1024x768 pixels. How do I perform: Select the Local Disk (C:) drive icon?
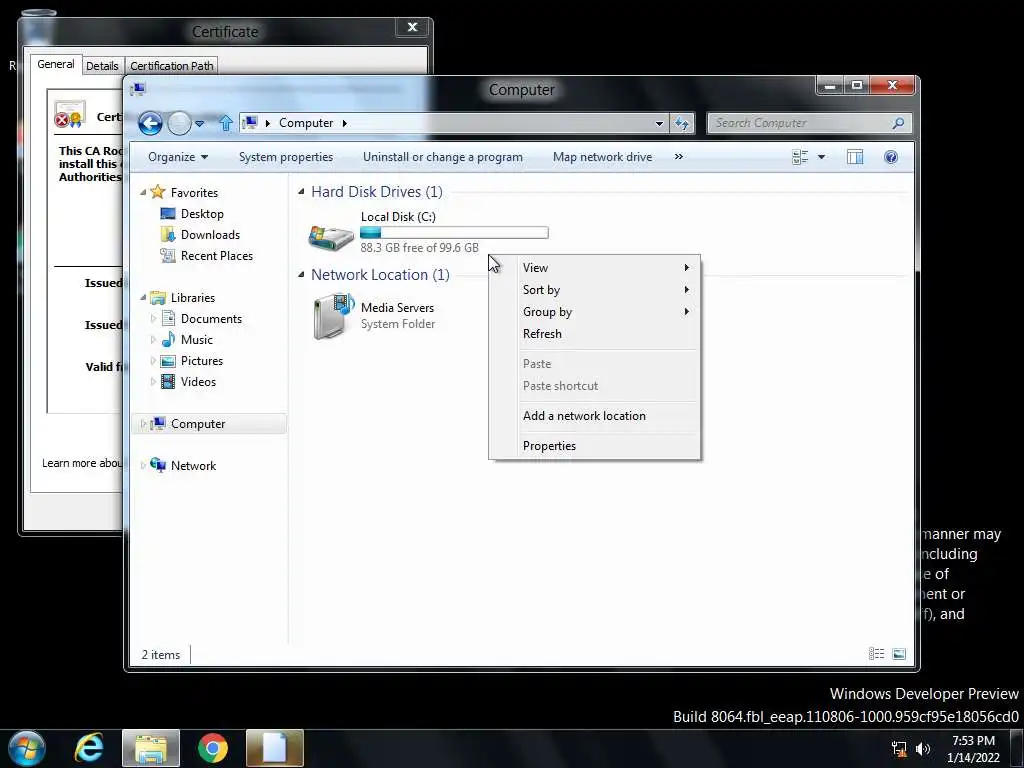click(331, 236)
